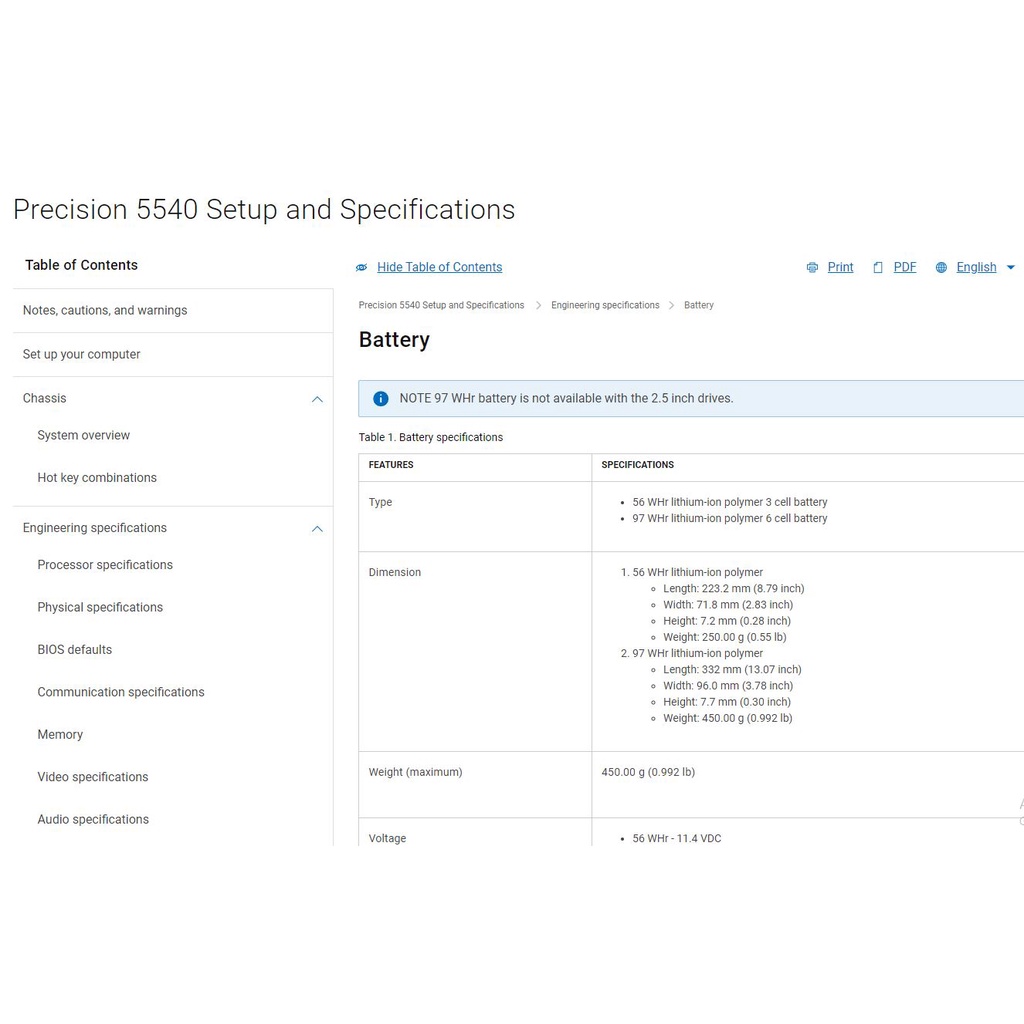Hide the Table of Contents link

pos(439,267)
